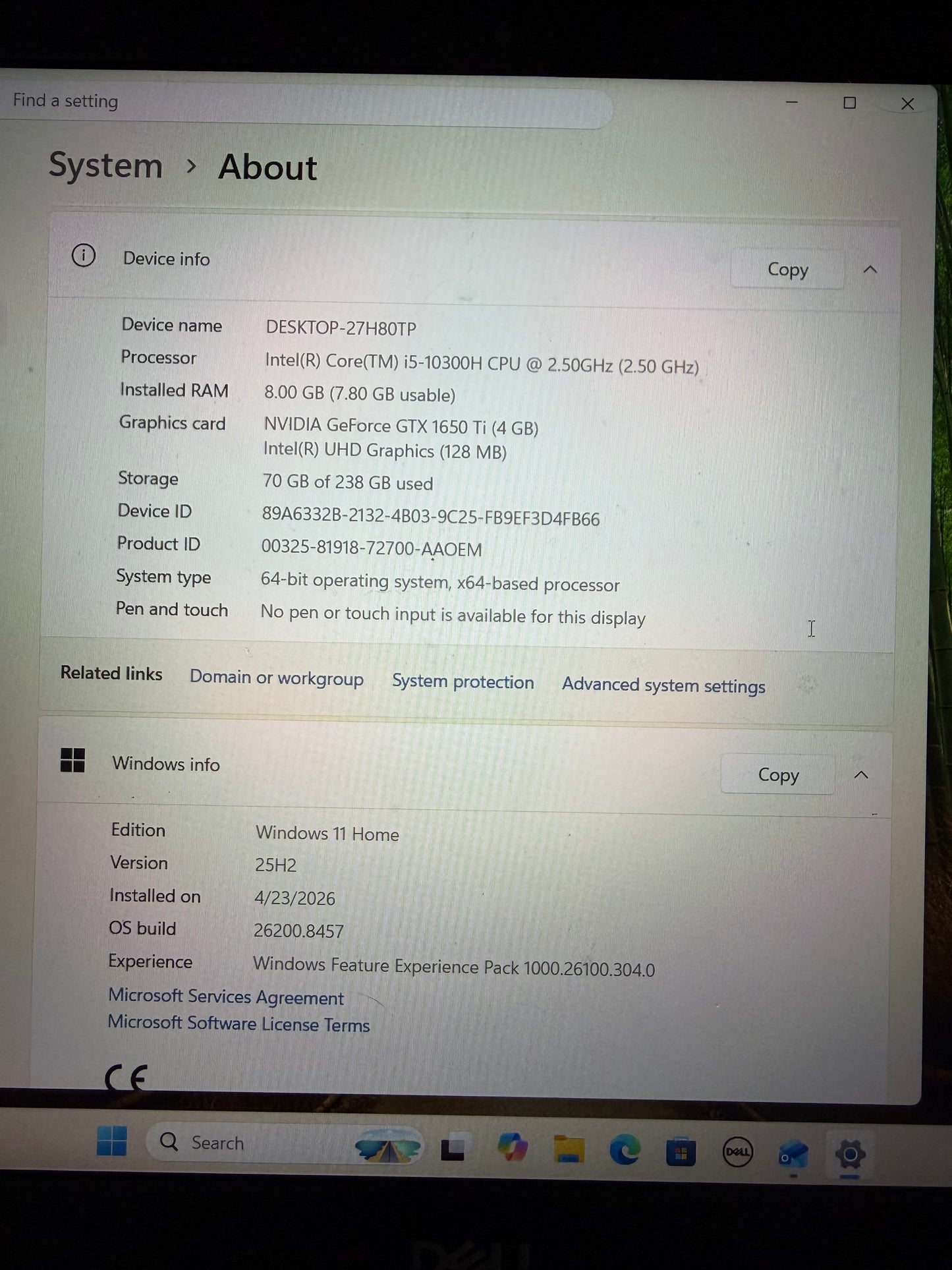Image resolution: width=952 pixels, height=1270 pixels.
Task: Collapse the Windows info section
Action: [861, 775]
